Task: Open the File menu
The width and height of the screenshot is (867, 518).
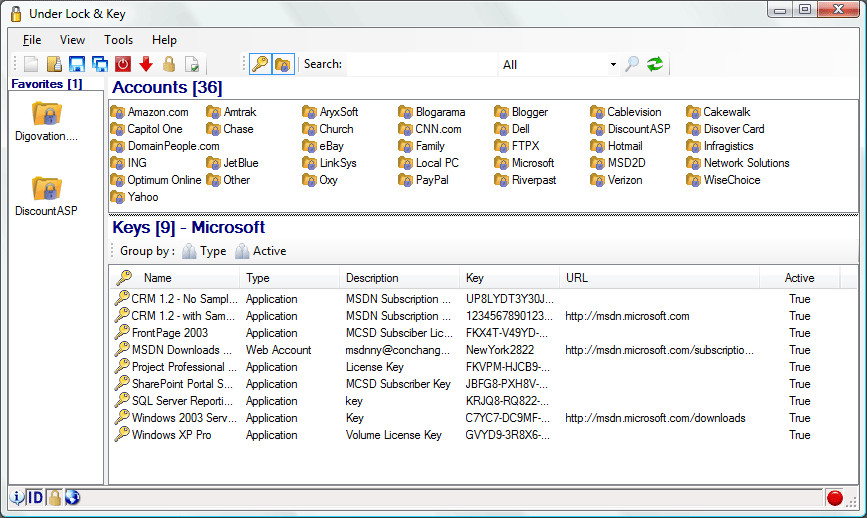Action: pyautogui.click(x=32, y=40)
